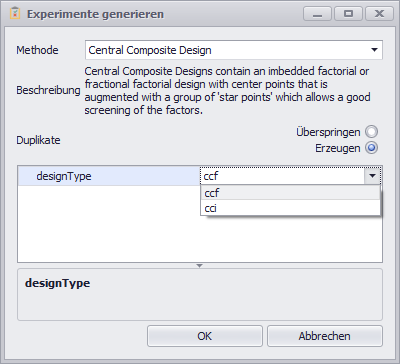Click the Experimente generieren window icon

tap(15, 14)
